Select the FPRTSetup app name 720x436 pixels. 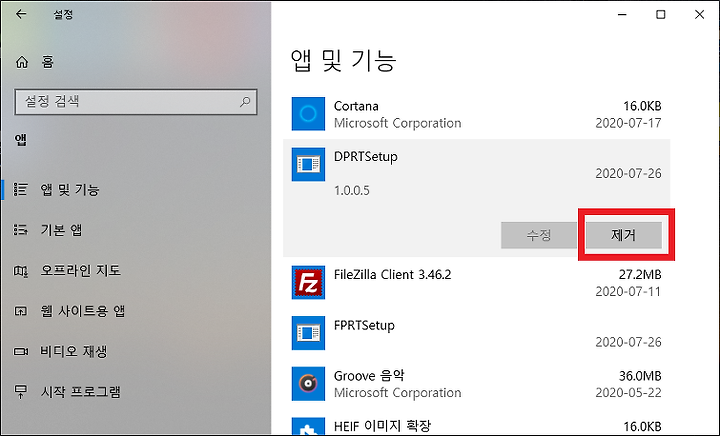(364, 325)
